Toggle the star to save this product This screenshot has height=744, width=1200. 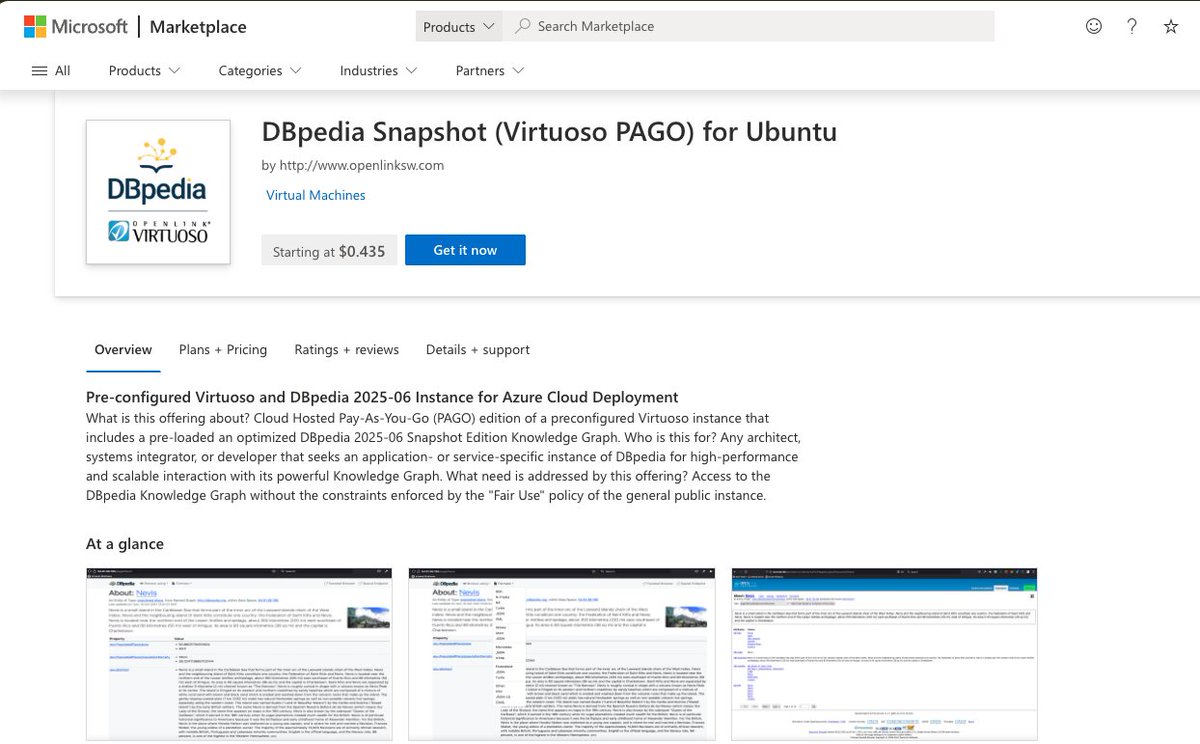pos(1170,26)
